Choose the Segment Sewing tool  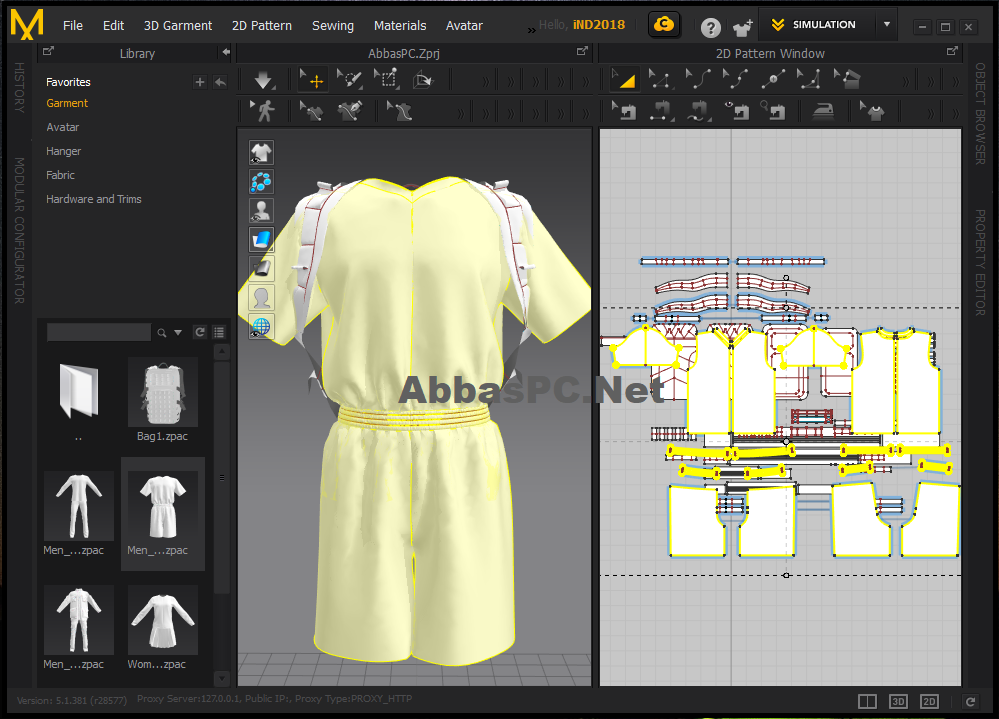[x=661, y=111]
